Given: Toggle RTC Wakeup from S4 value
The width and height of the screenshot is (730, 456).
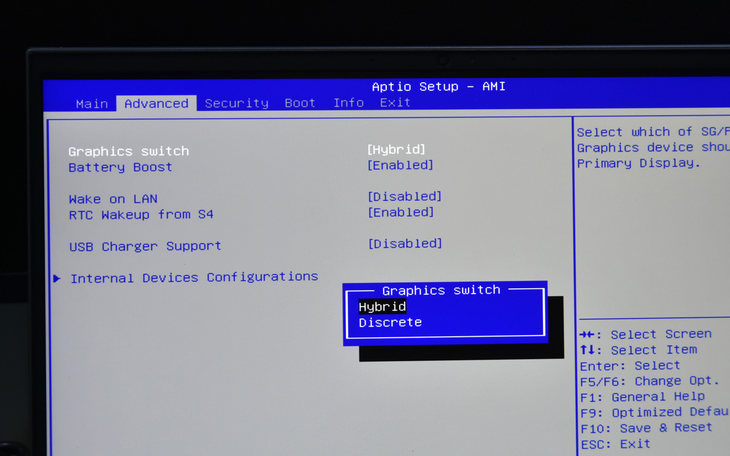Looking at the screenshot, I should tap(400, 212).
